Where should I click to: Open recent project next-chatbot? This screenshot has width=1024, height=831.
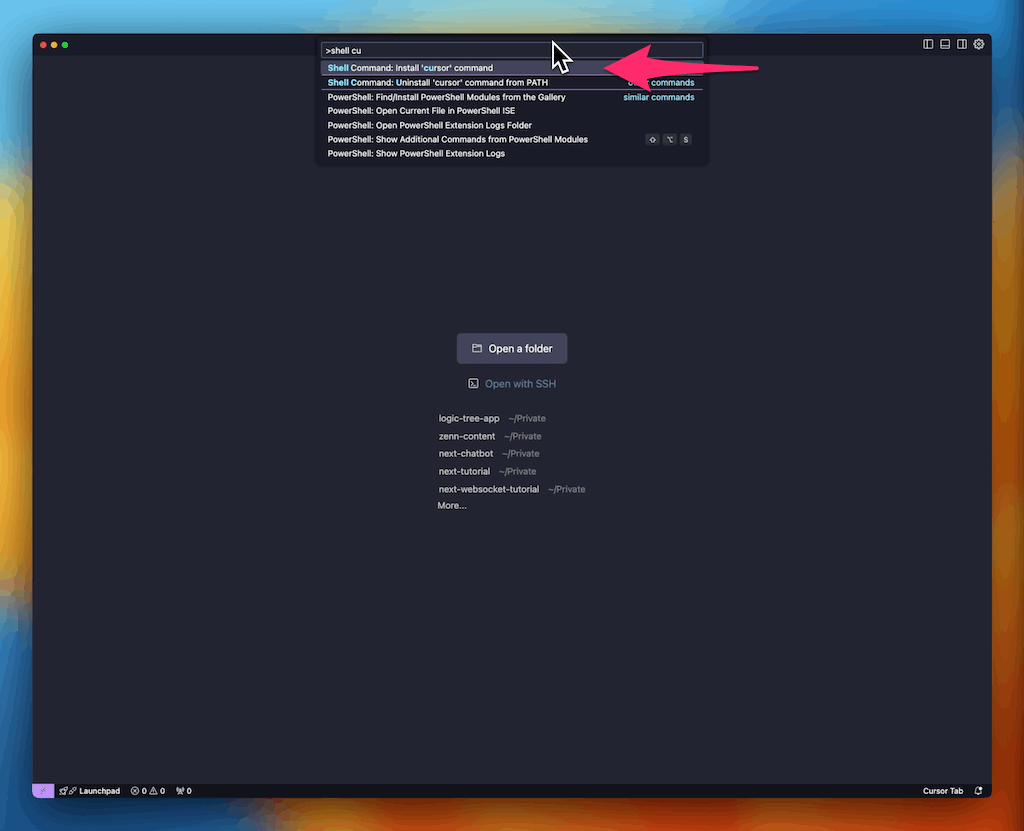tap(488, 453)
